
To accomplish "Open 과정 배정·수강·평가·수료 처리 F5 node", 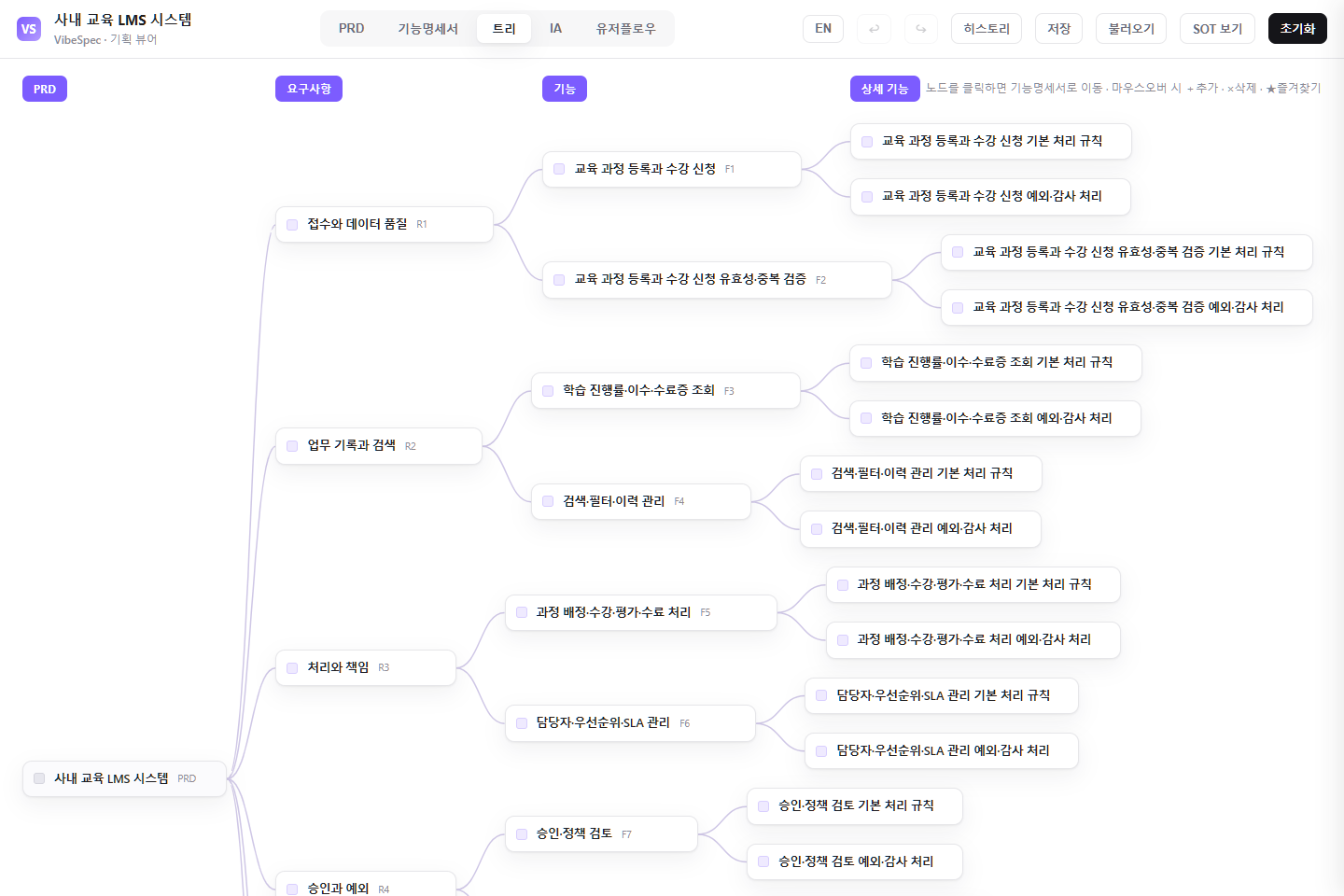I will pyautogui.click(x=641, y=612).
